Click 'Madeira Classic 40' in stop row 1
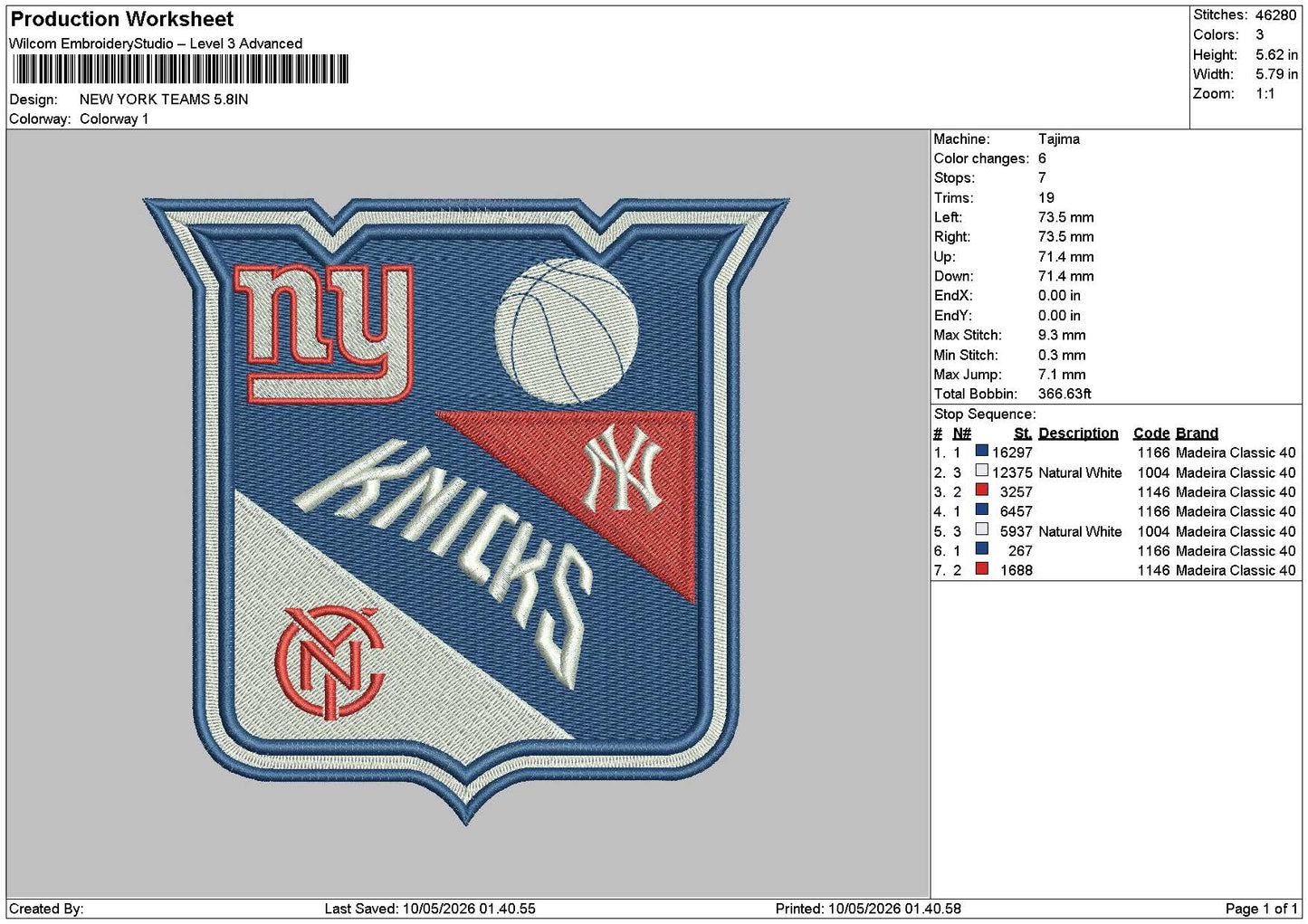Image resolution: width=1308 pixels, height=924 pixels. tap(1236, 452)
